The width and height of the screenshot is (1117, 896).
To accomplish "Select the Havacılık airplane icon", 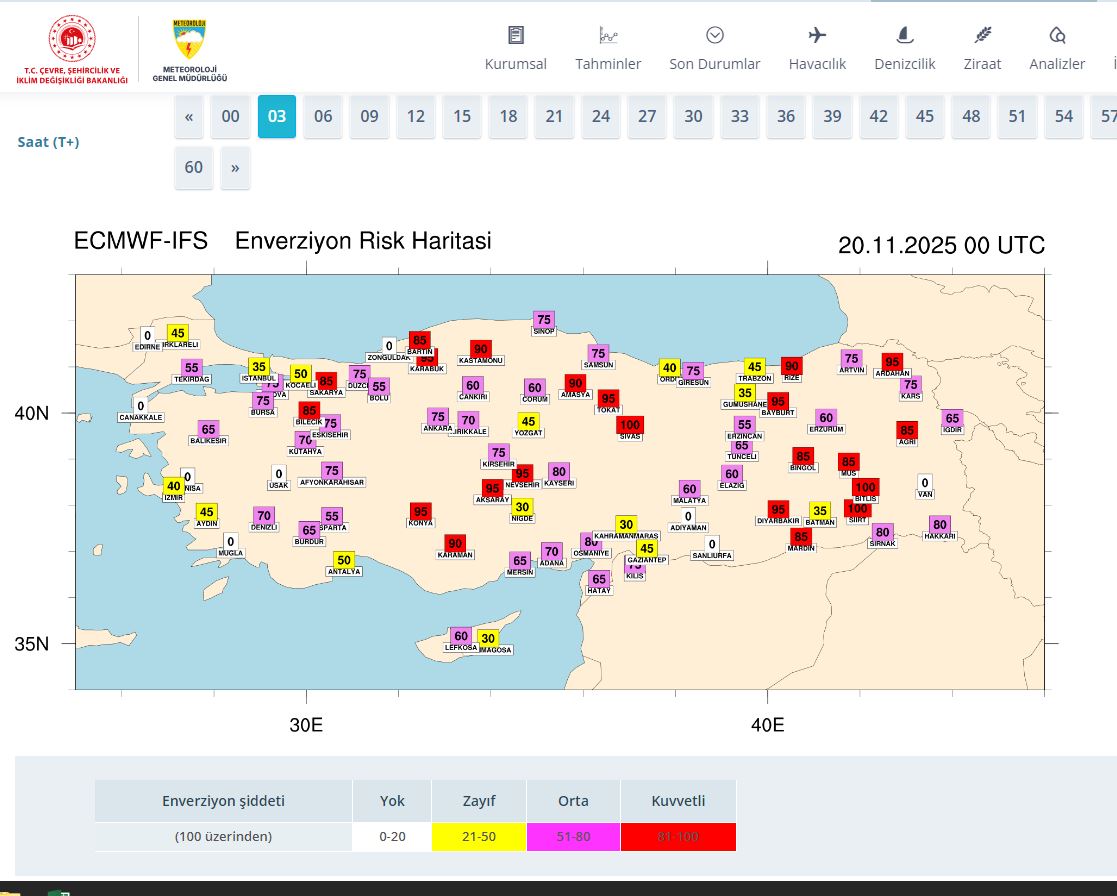I will pyautogui.click(x=817, y=34).
